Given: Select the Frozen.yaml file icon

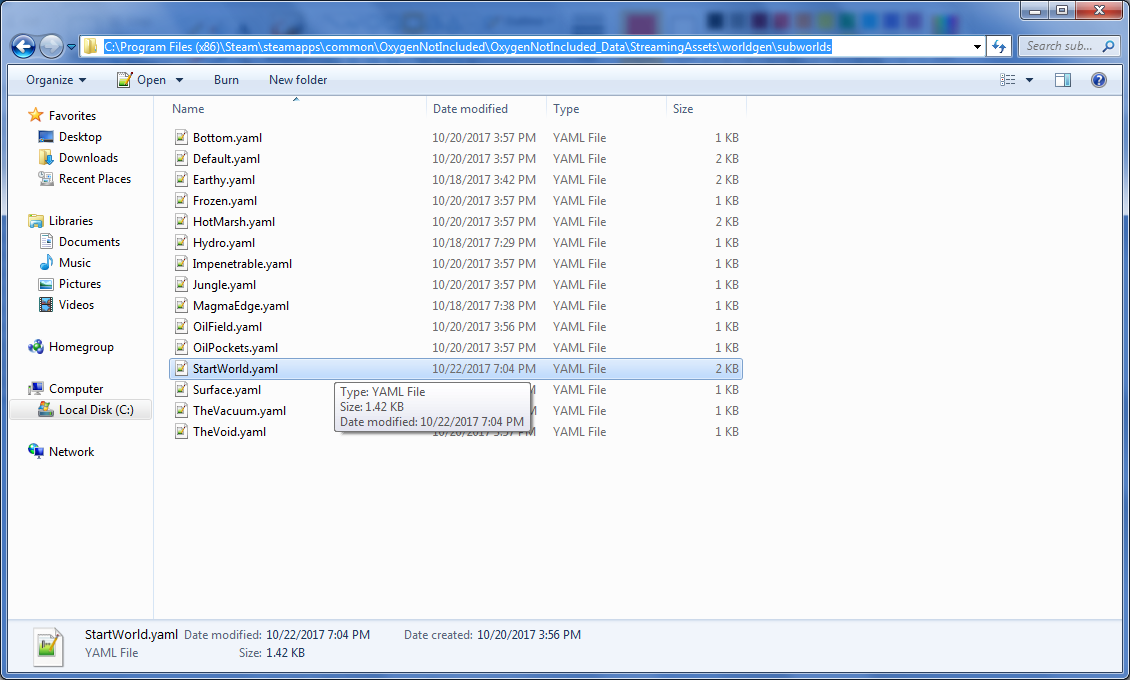Looking at the screenshot, I should coord(181,200).
